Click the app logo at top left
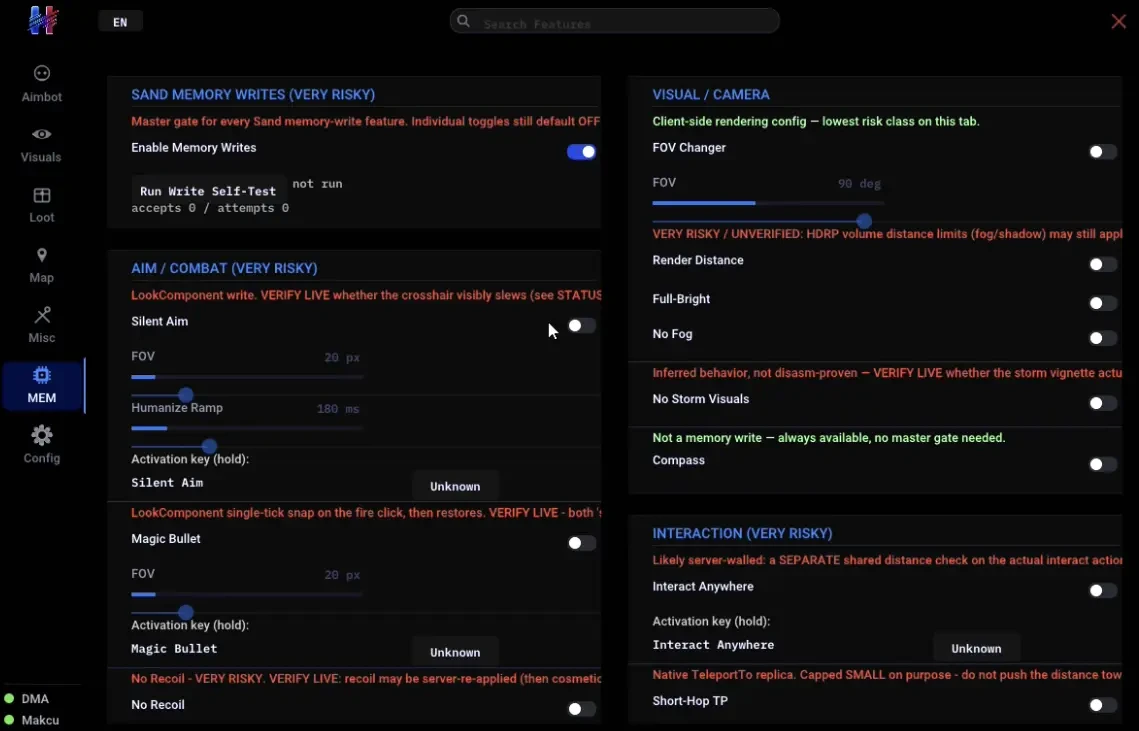This screenshot has height=731, width=1139. click(x=43, y=20)
